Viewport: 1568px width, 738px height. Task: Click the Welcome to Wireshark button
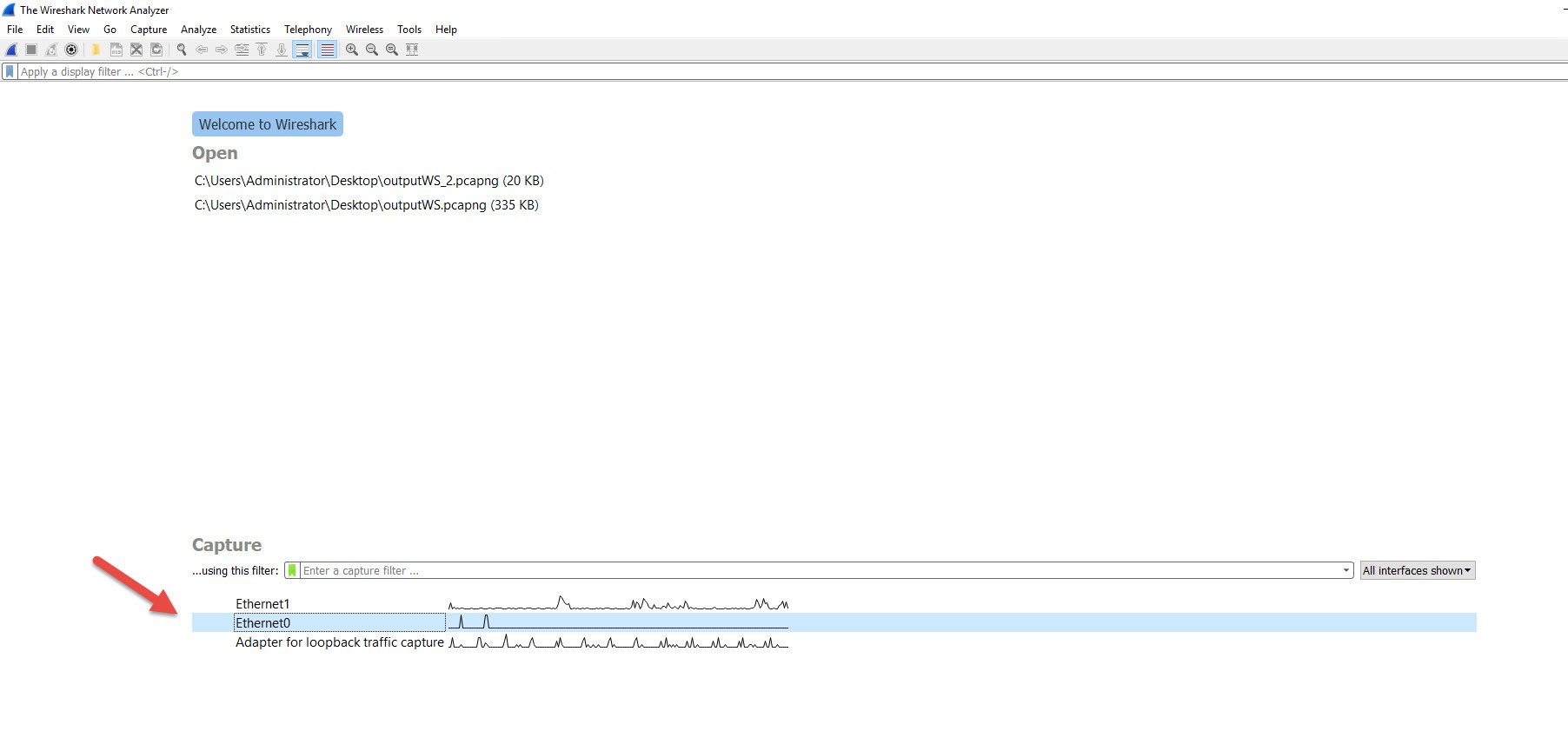268,124
